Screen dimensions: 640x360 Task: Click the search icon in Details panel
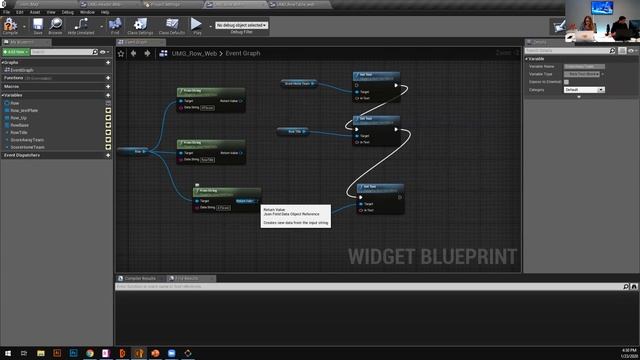point(612,51)
